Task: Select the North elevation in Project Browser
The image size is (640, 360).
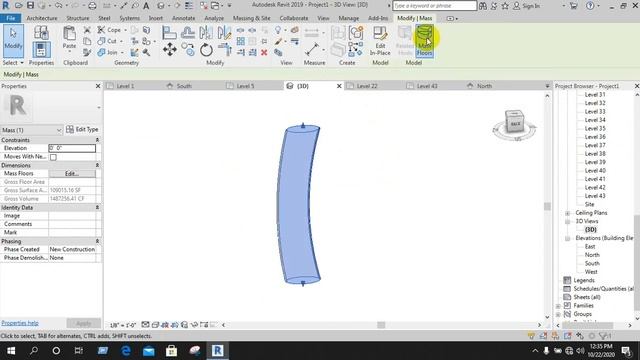Action: point(592,255)
